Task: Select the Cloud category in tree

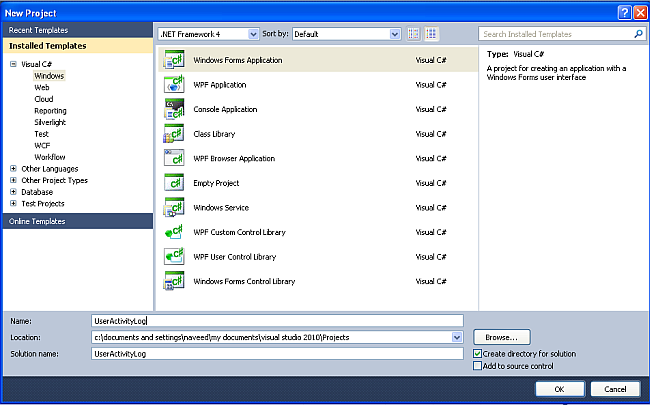Action: coord(44,99)
